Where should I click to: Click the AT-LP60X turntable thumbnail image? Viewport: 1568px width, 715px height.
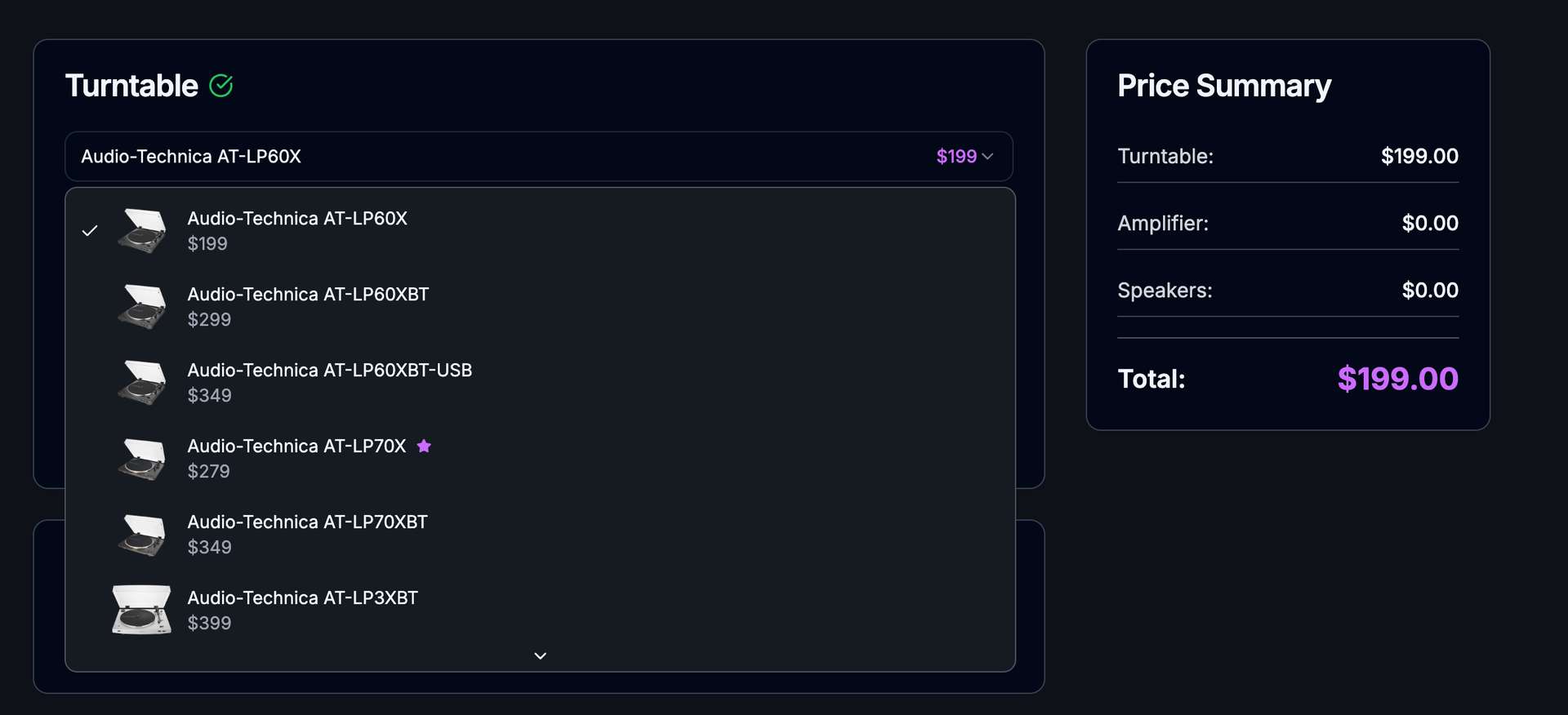click(x=141, y=230)
